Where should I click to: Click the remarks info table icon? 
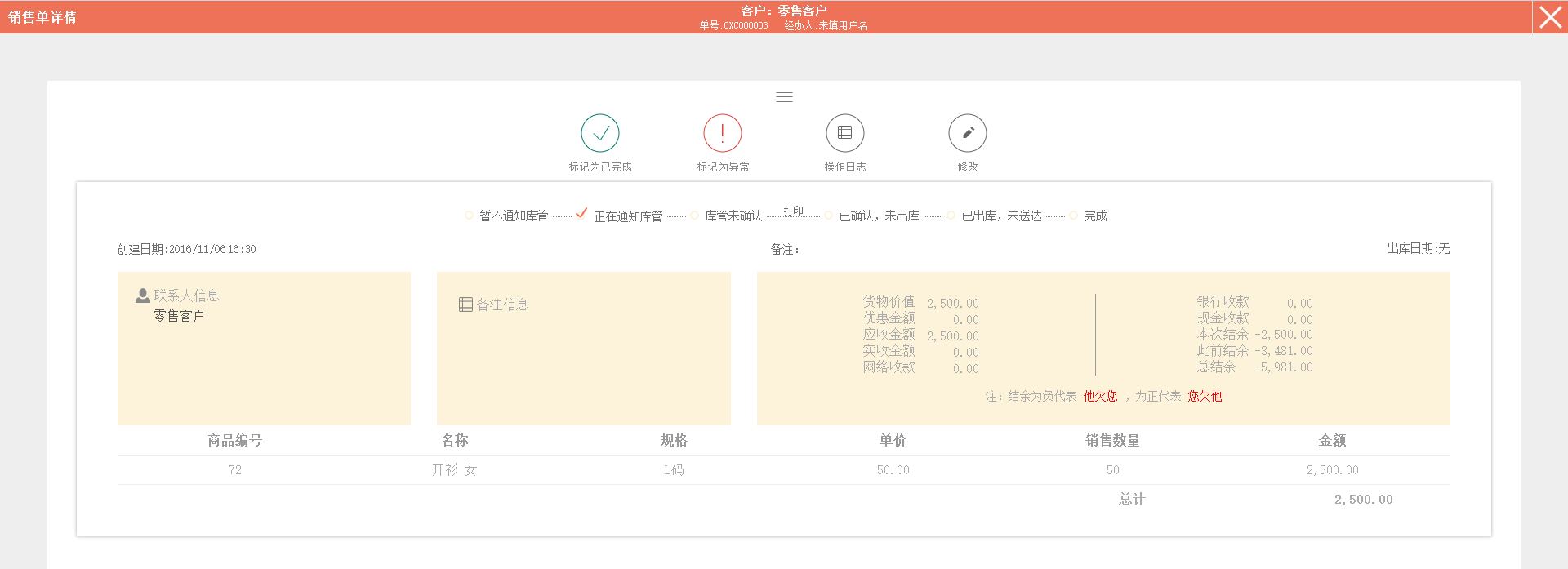click(465, 305)
